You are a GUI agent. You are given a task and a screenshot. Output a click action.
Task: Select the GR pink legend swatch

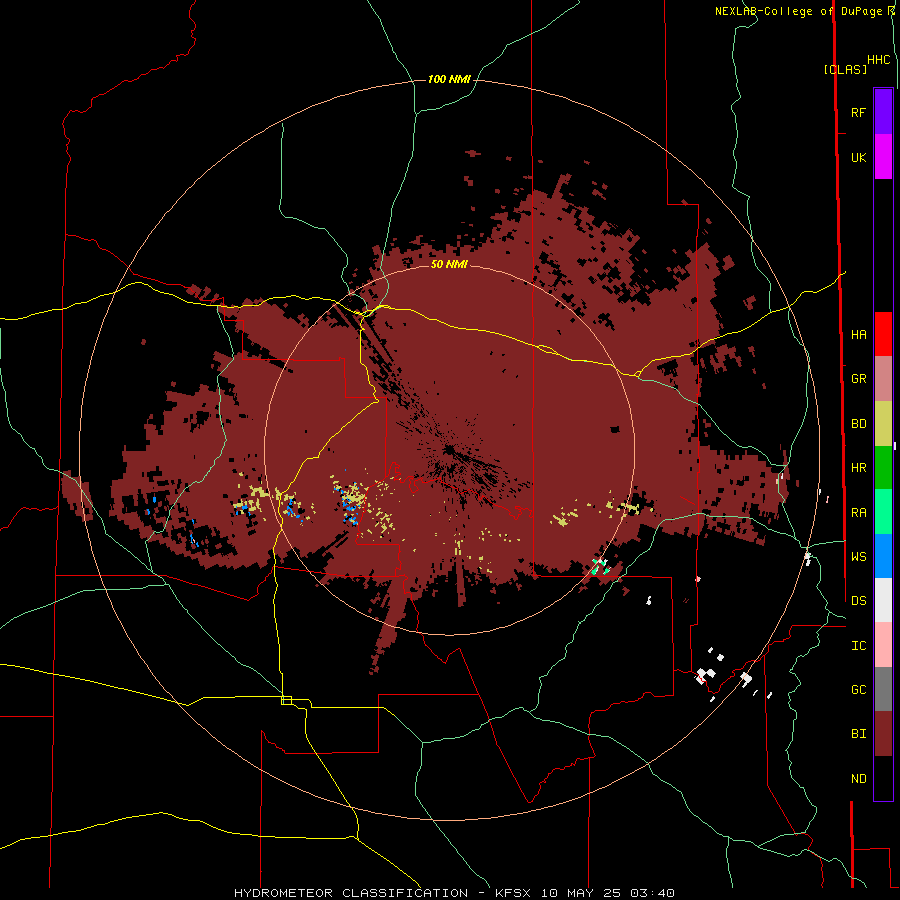click(x=883, y=379)
